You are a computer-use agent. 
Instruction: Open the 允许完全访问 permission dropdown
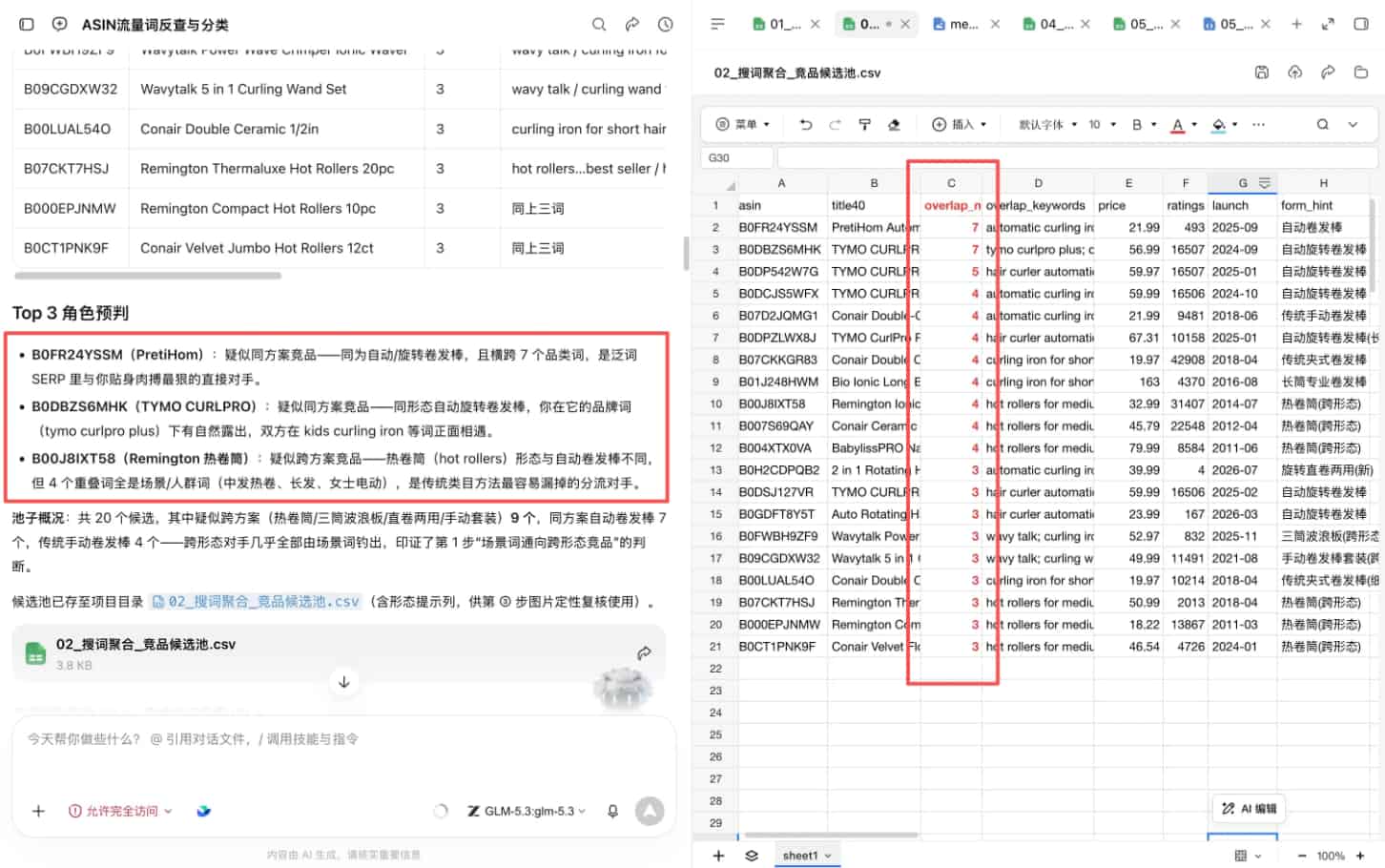coord(120,811)
